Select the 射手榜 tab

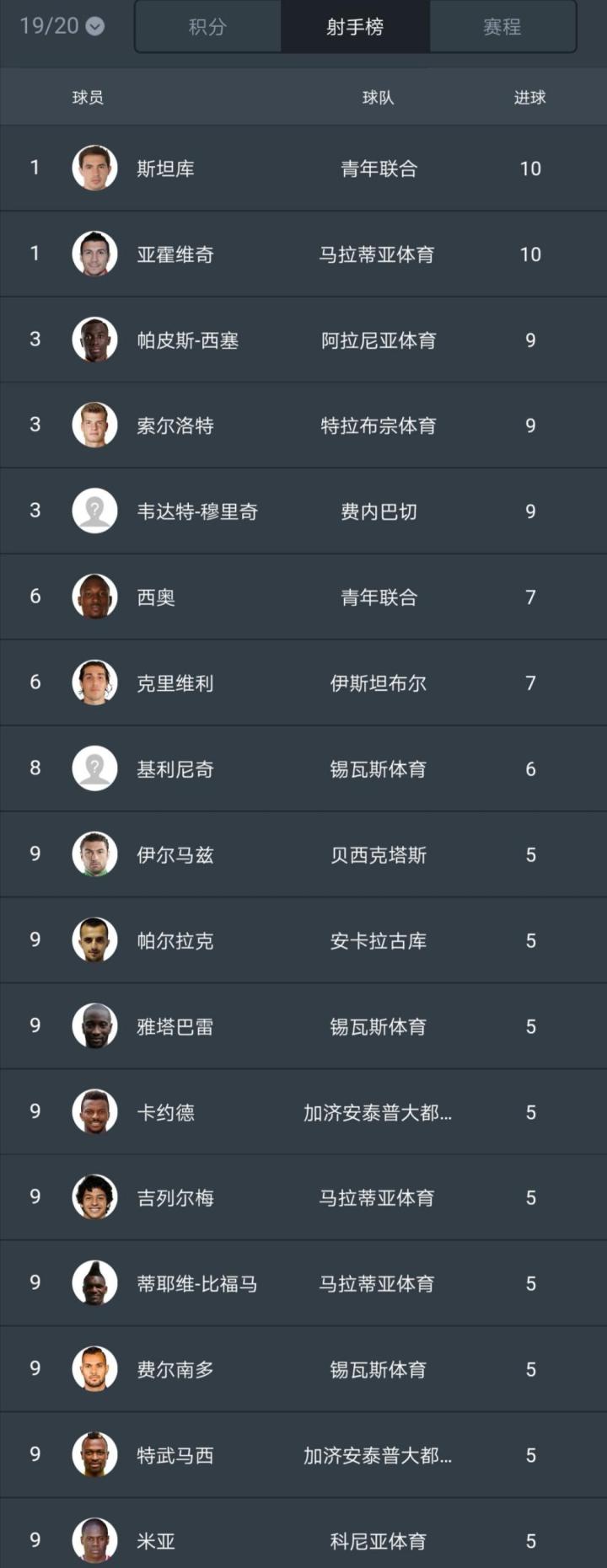355,27
